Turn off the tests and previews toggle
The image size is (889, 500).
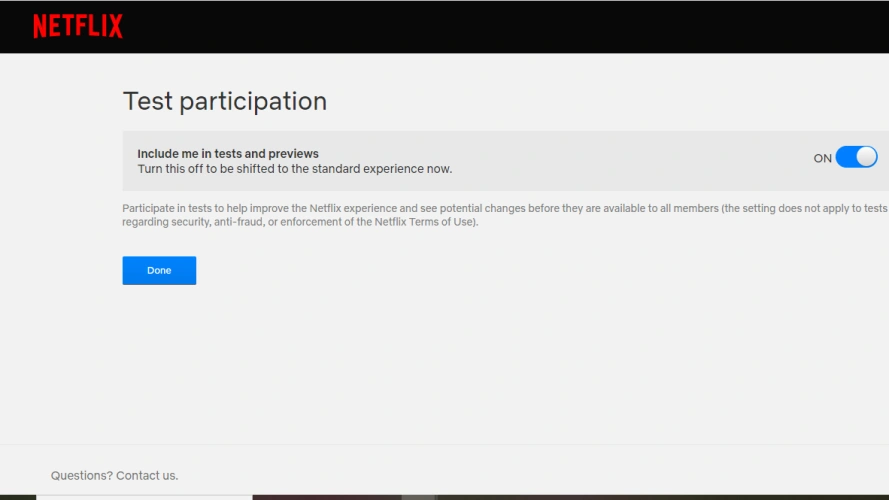tap(856, 157)
